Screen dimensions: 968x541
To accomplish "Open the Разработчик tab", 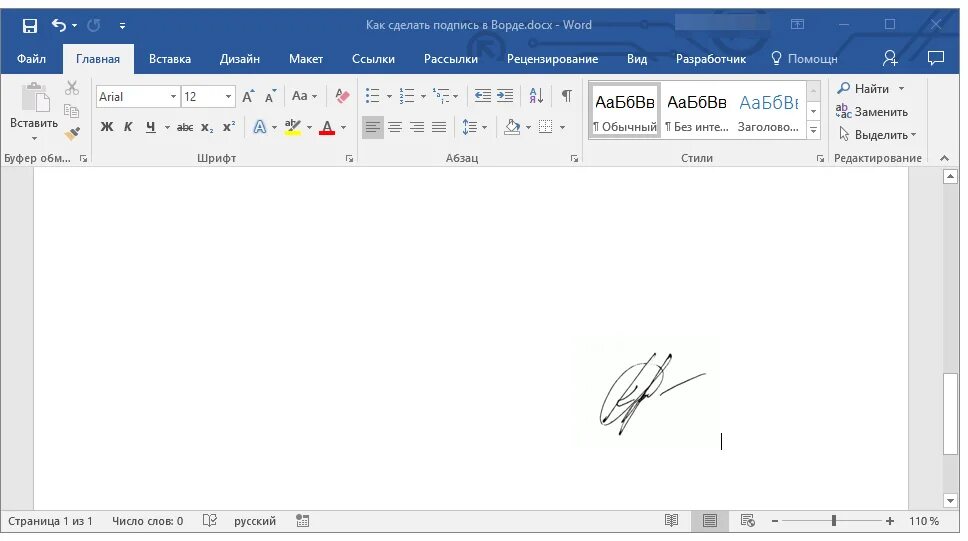I will (x=711, y=59).
